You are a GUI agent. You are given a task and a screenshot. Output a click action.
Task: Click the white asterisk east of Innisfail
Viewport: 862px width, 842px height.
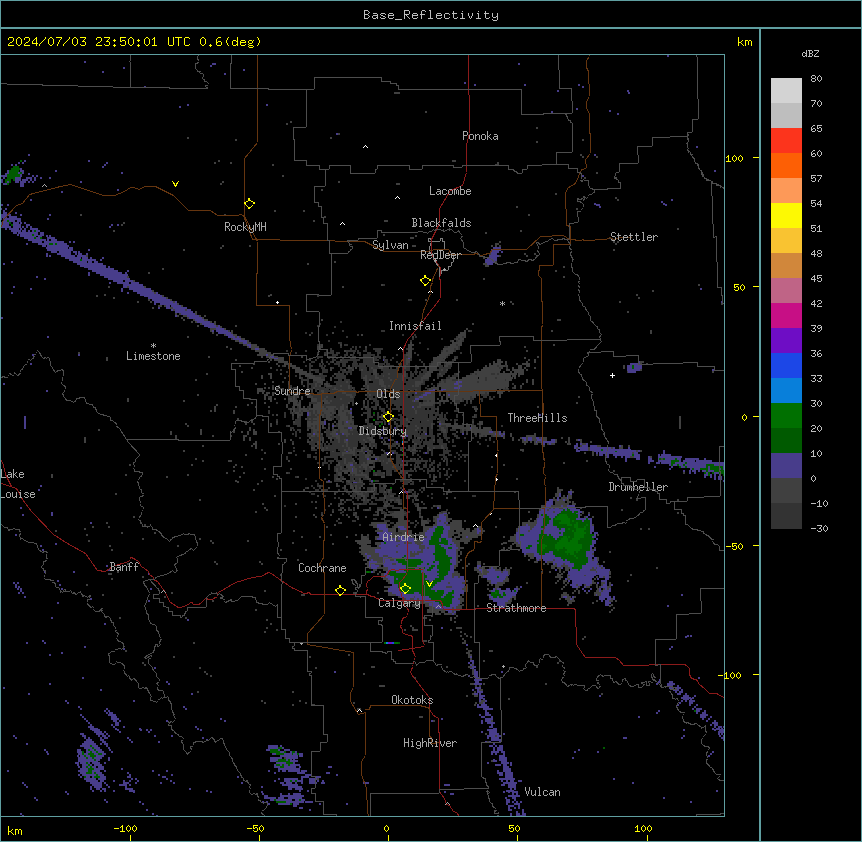(x=502, y=303)
